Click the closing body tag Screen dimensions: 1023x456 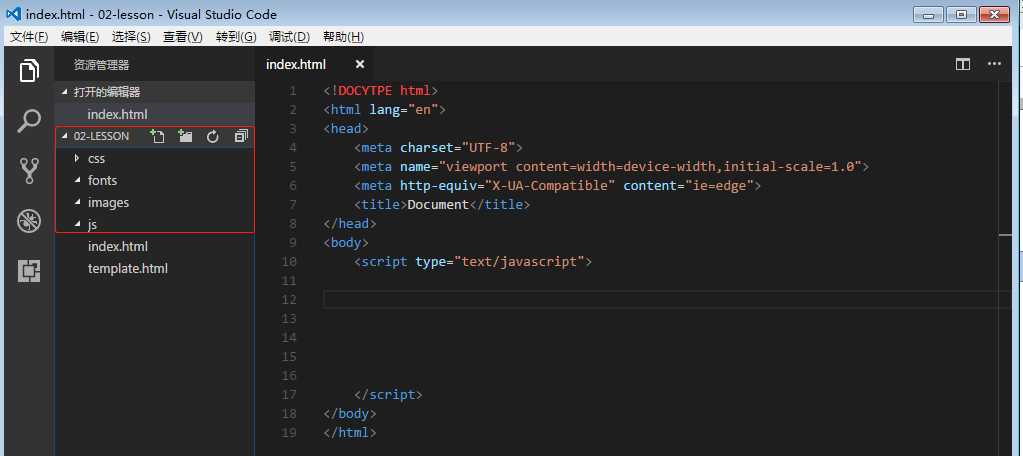tap(350, 414)
